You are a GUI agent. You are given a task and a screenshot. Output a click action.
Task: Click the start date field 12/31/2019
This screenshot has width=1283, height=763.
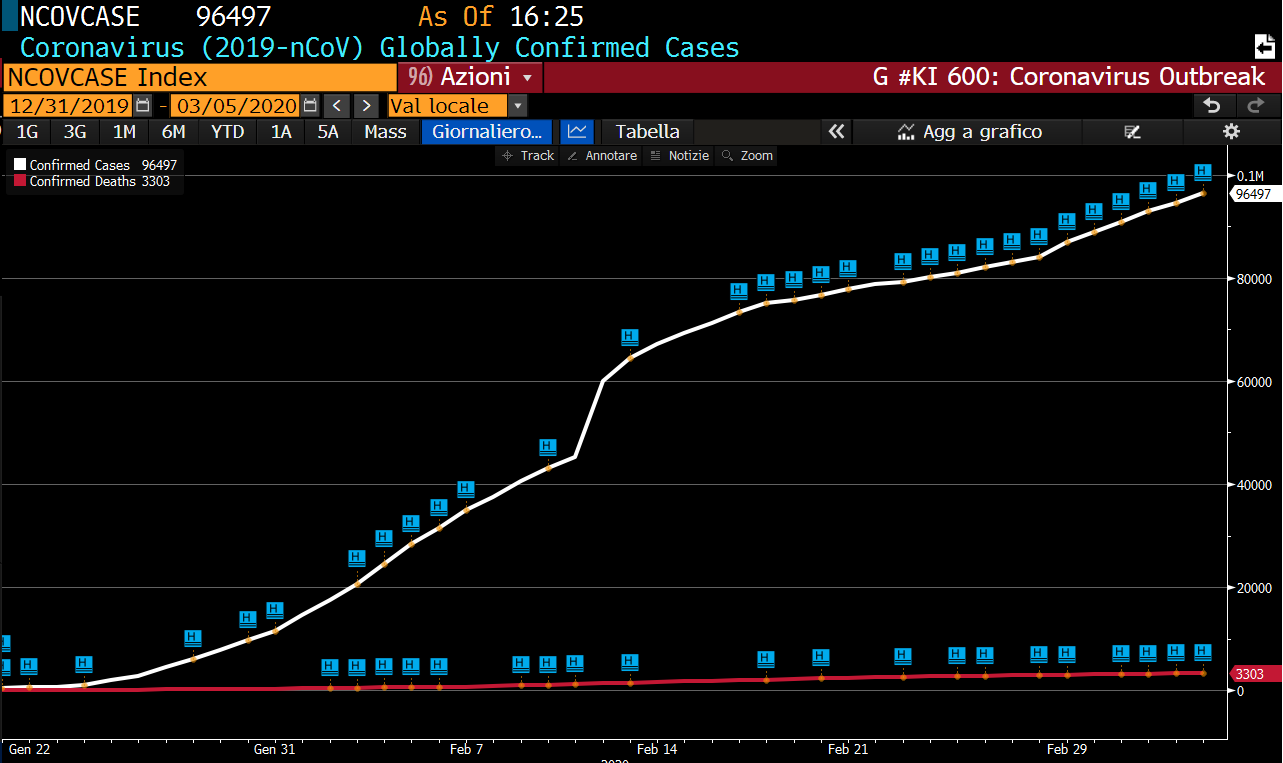coord(68,106)
